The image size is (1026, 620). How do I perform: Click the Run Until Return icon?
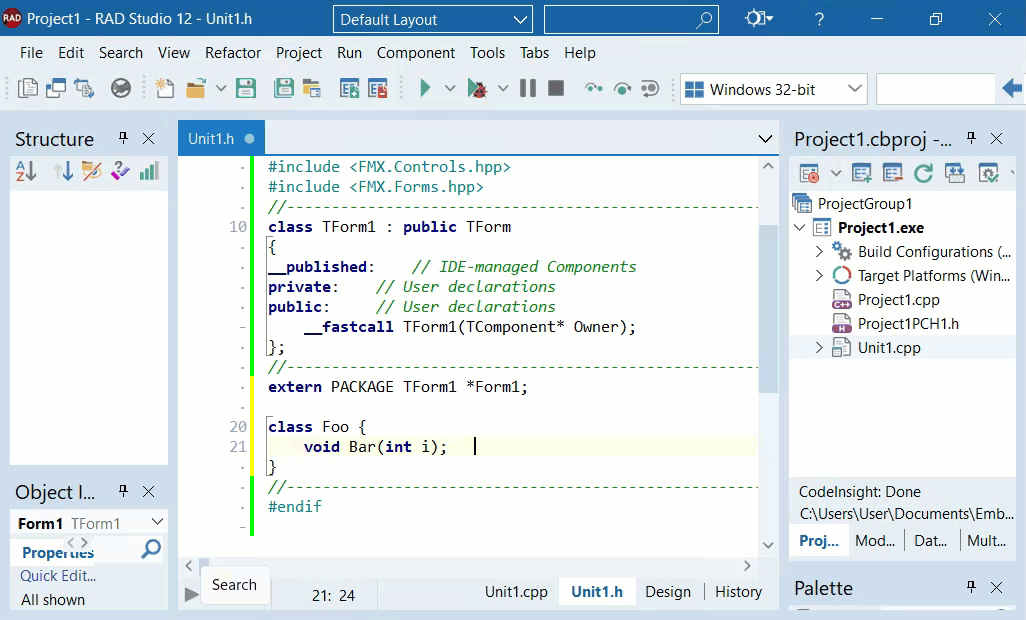(x=650, y=88)
